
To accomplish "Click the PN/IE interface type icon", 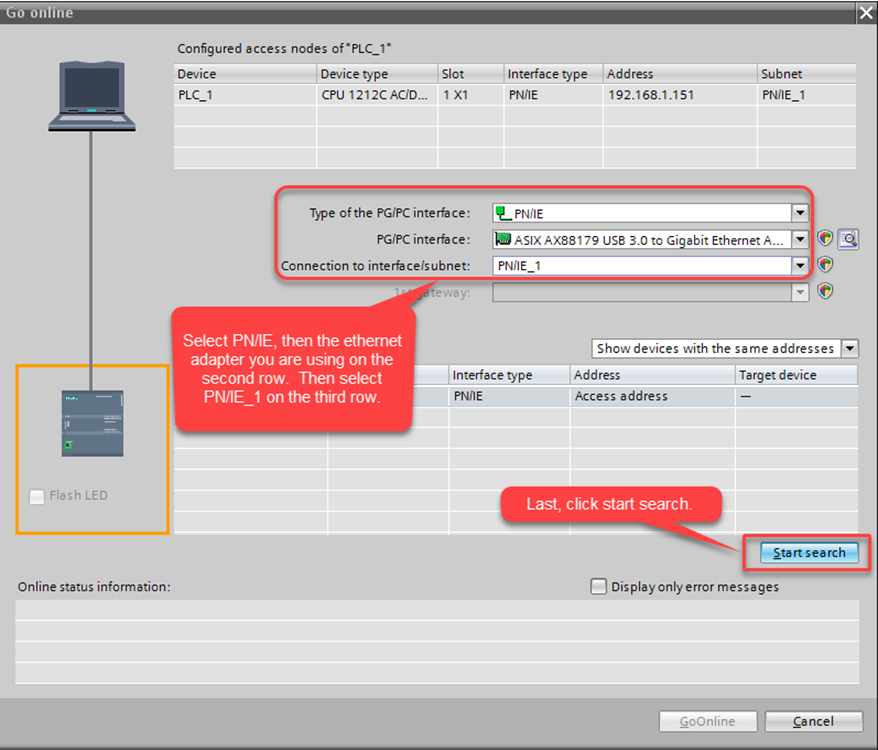I will [x=500, y=212].
